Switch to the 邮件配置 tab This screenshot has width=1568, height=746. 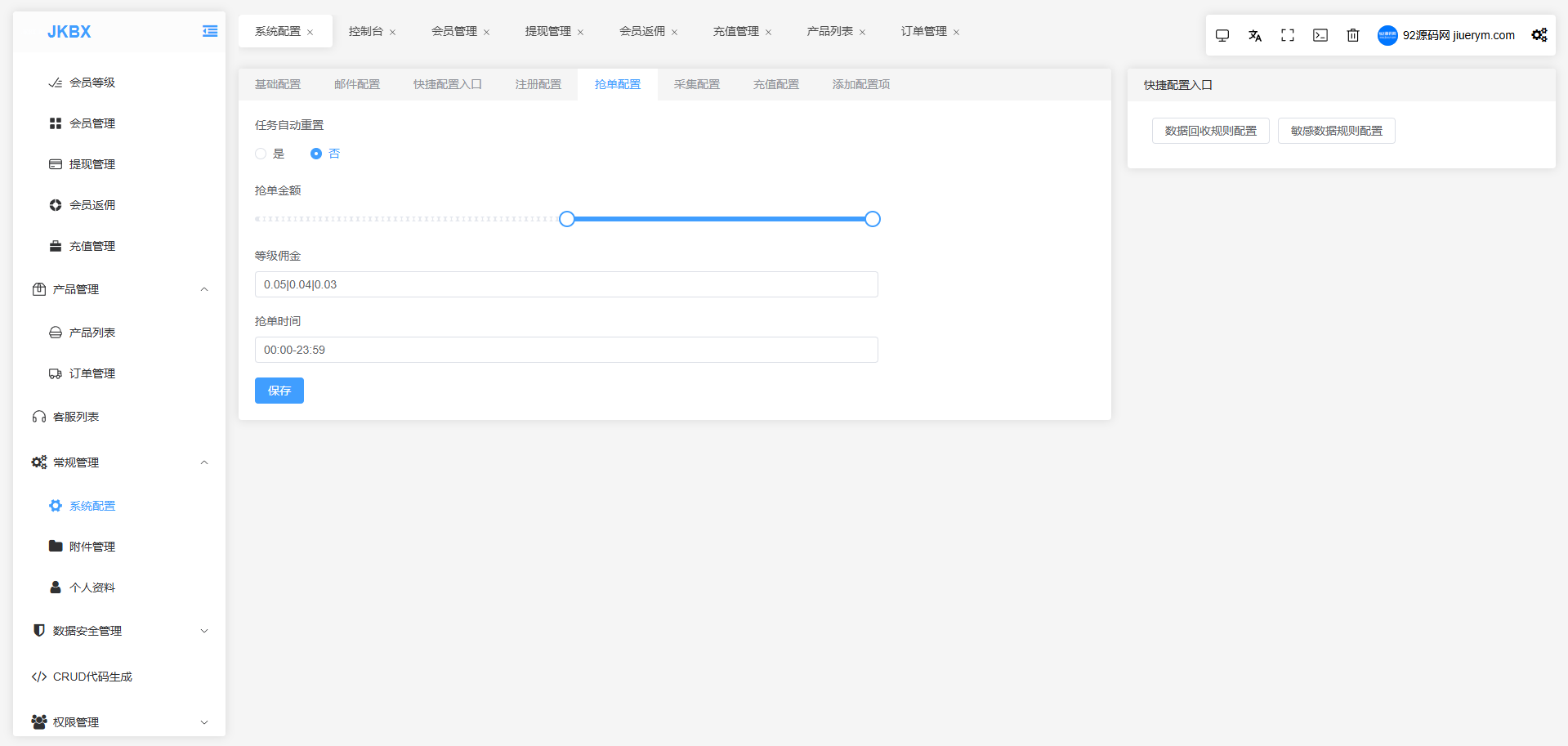[x=357, y=84]
